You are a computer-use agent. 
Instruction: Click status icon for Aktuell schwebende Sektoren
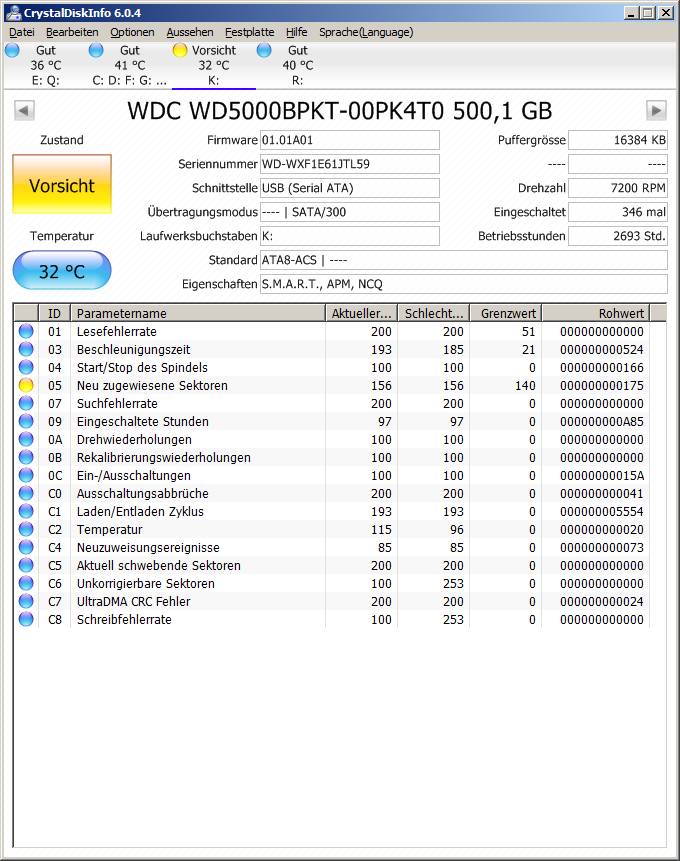point(26,565)
